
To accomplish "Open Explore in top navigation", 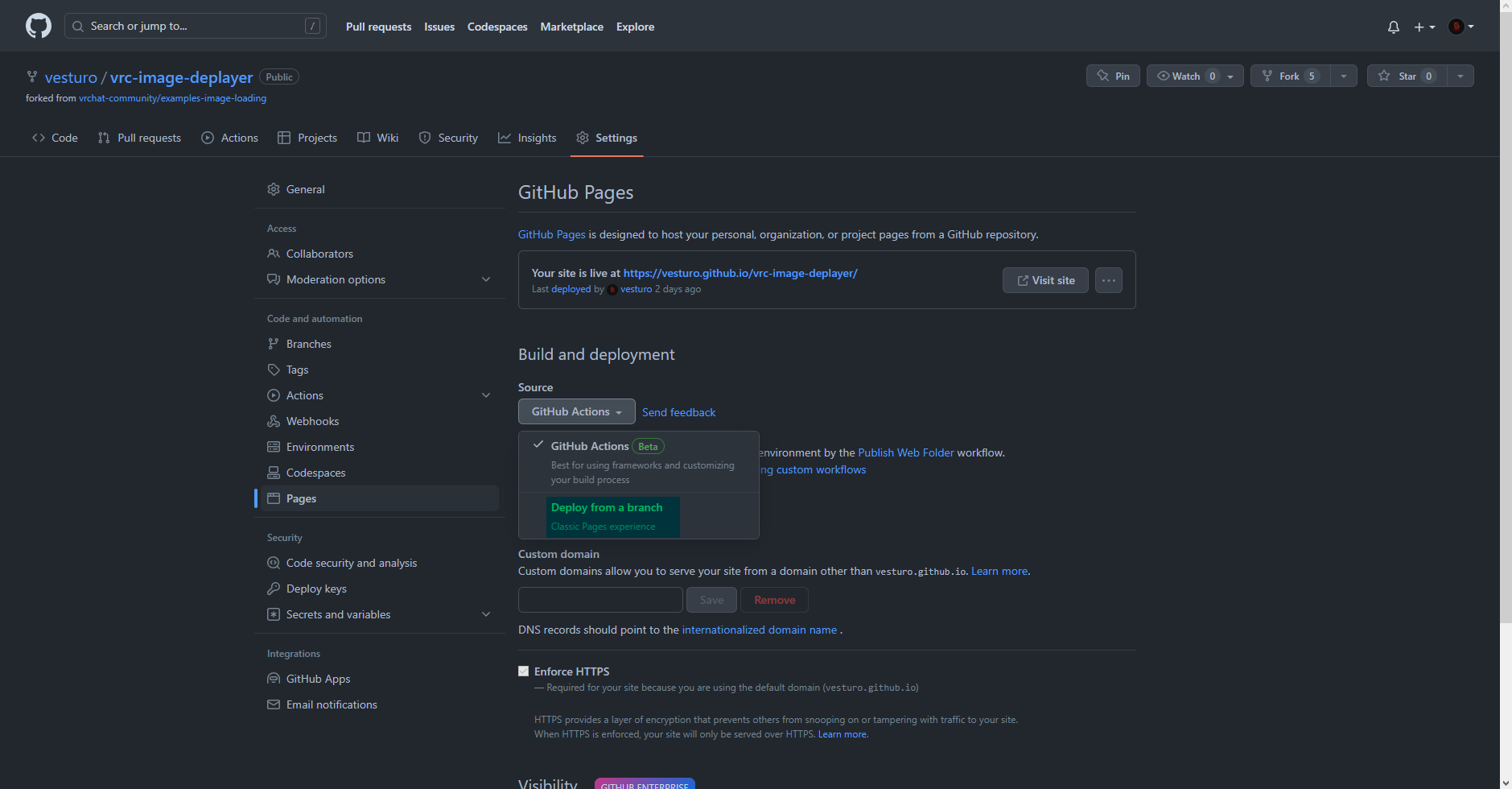I will click(635, 27).
